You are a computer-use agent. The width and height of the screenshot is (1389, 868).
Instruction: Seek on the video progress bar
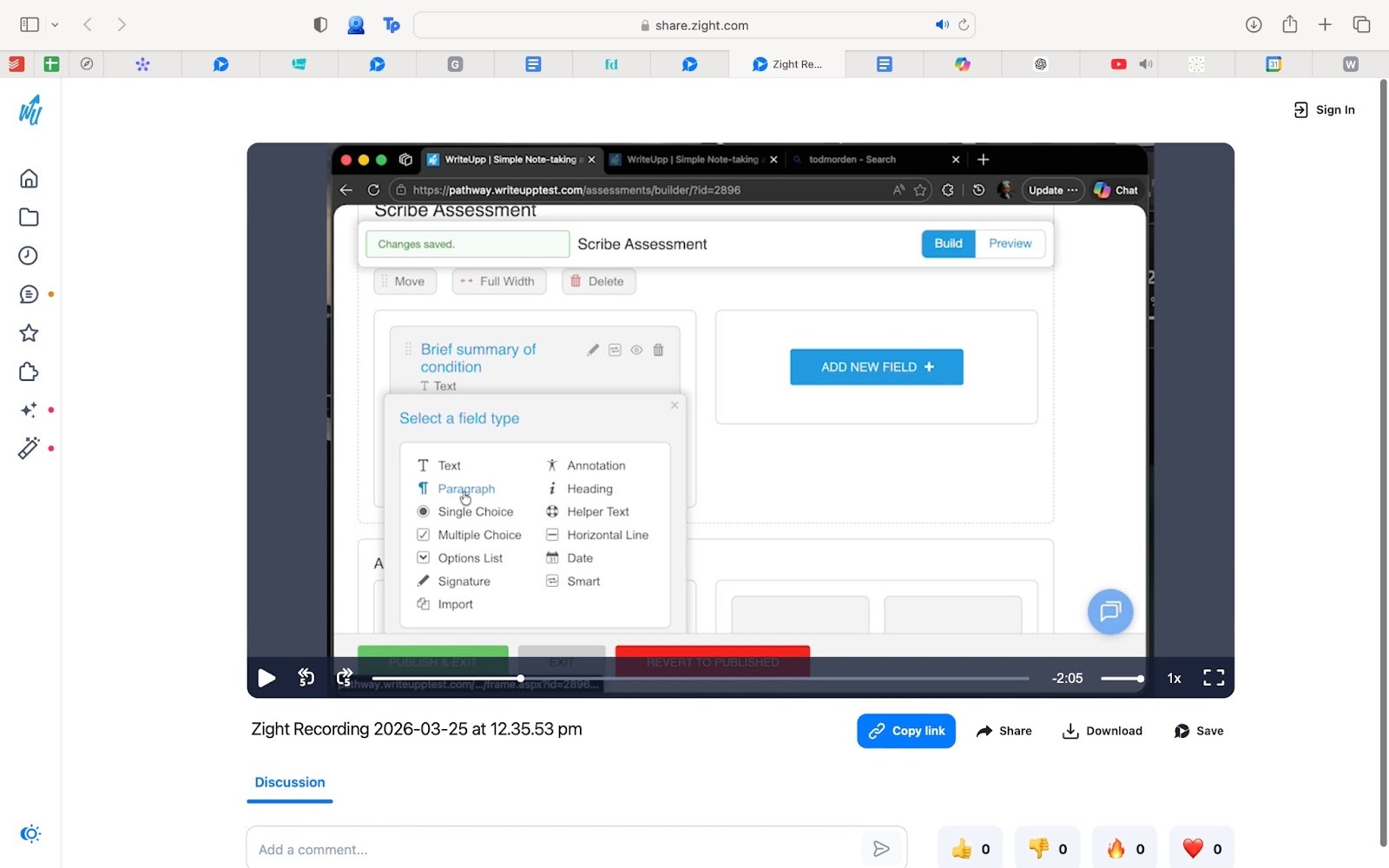(701, 679)
